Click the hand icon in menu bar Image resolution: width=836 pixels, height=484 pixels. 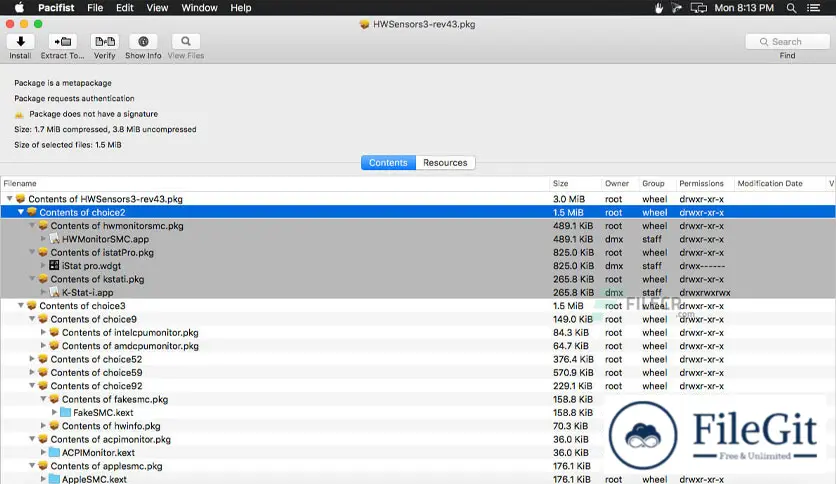659,8
